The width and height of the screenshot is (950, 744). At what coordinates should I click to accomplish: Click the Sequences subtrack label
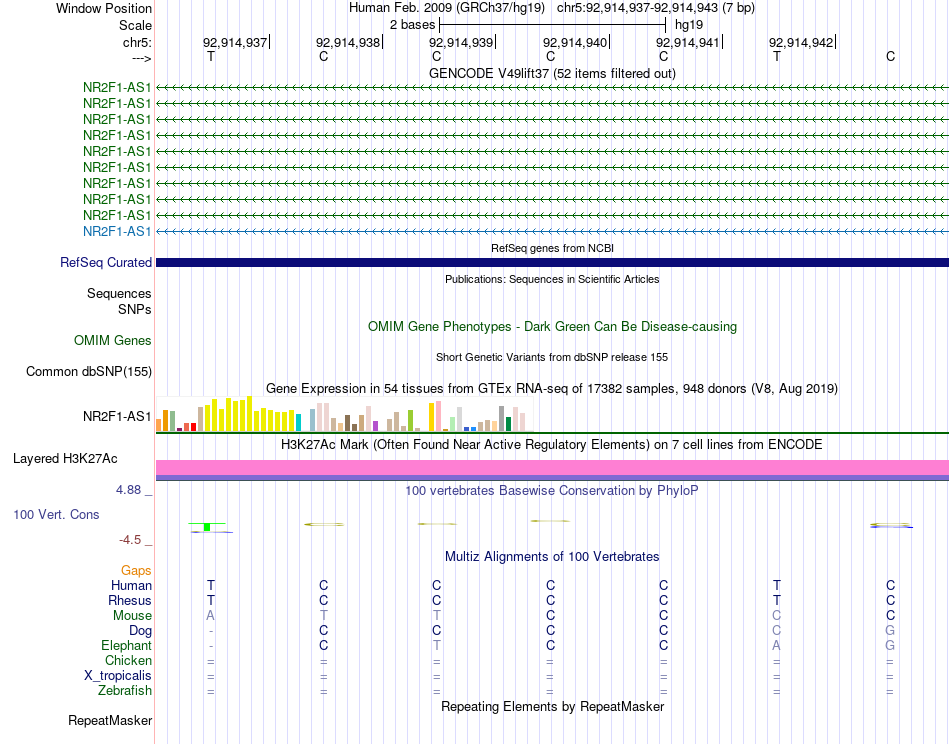119,294
